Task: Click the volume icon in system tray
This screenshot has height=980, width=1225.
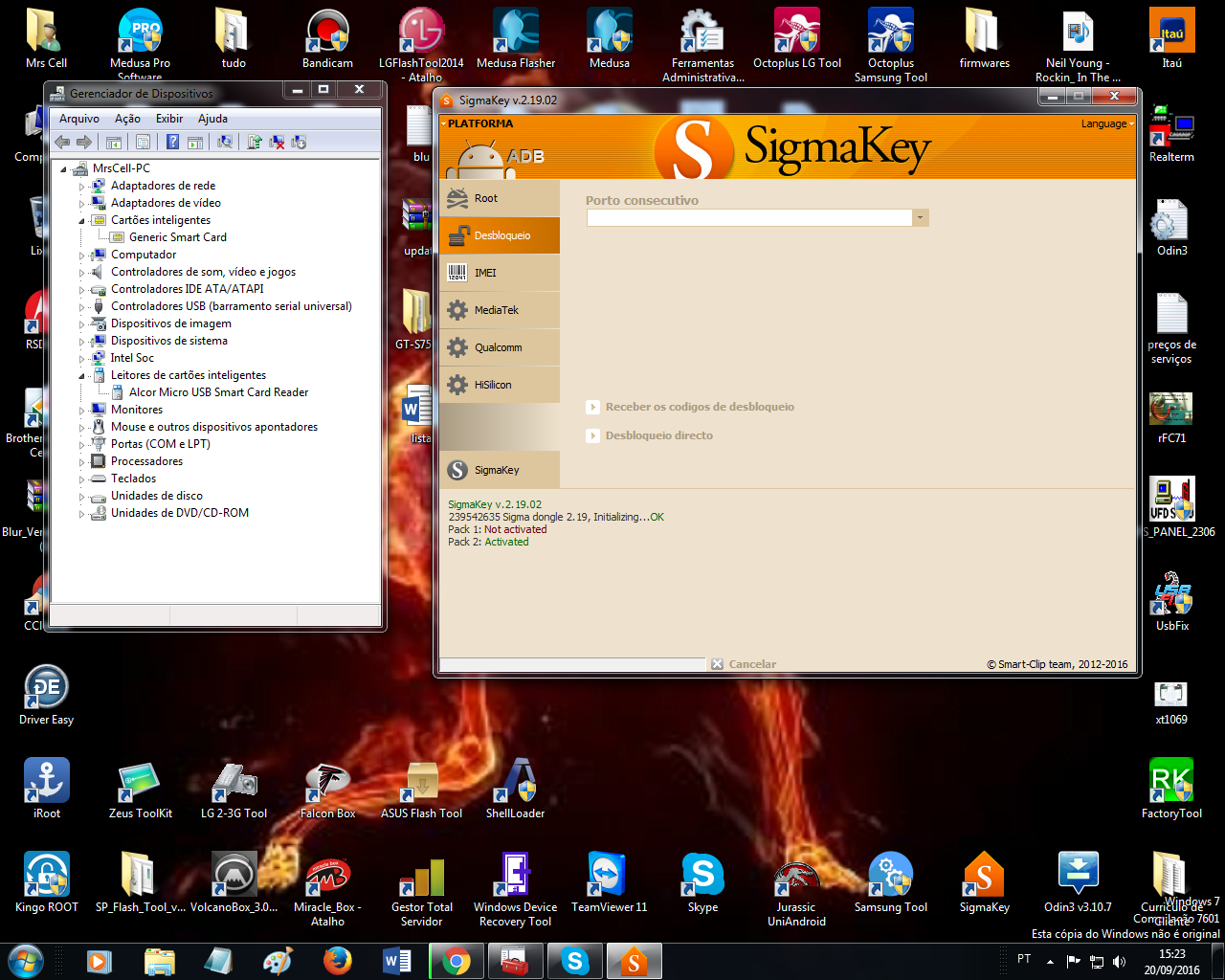Action: (x=1120, y=961)
